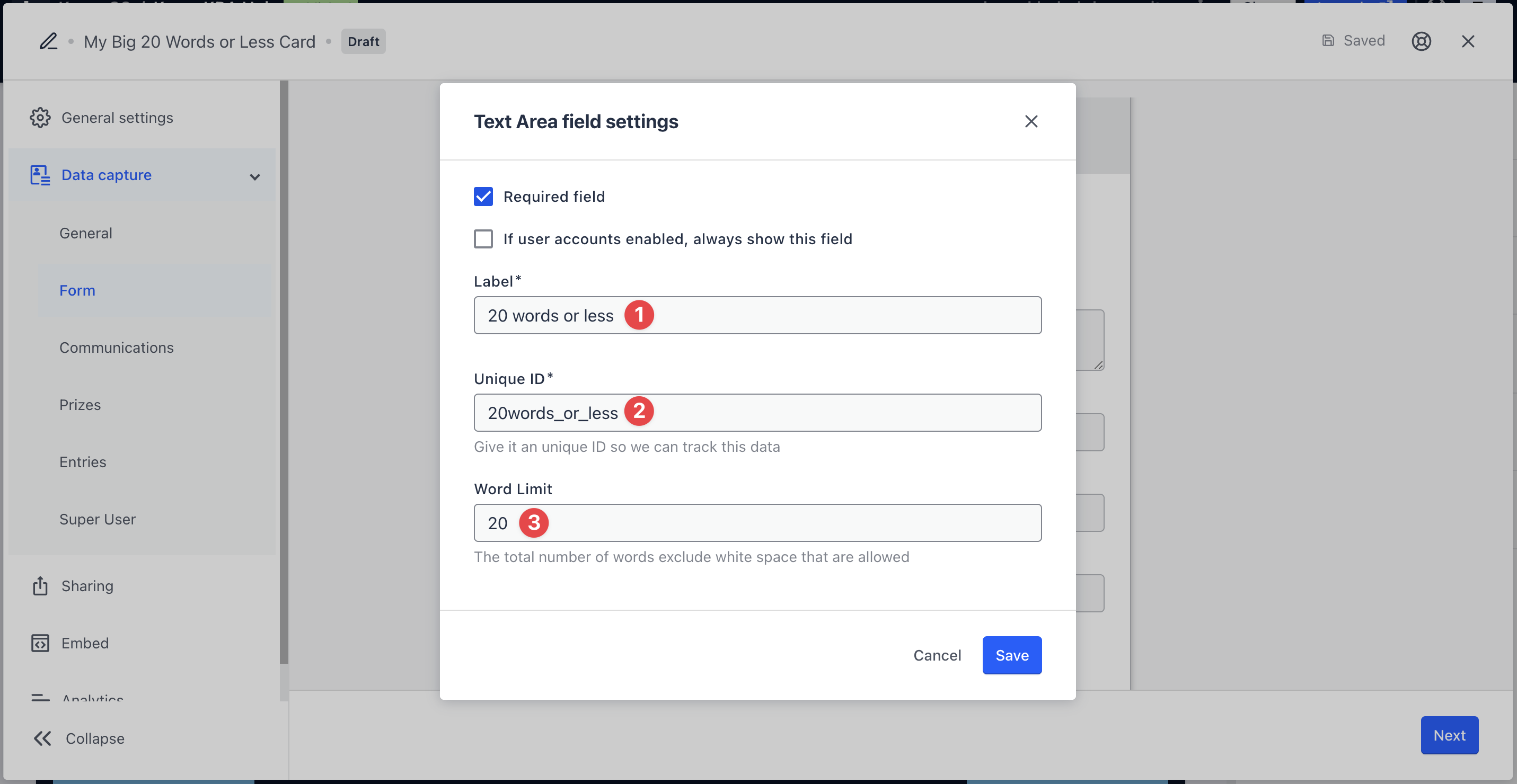This screenshot has height=784, width=1517.
Task: Click the pencil edit icon beside card title
Action: coord(48,41)
